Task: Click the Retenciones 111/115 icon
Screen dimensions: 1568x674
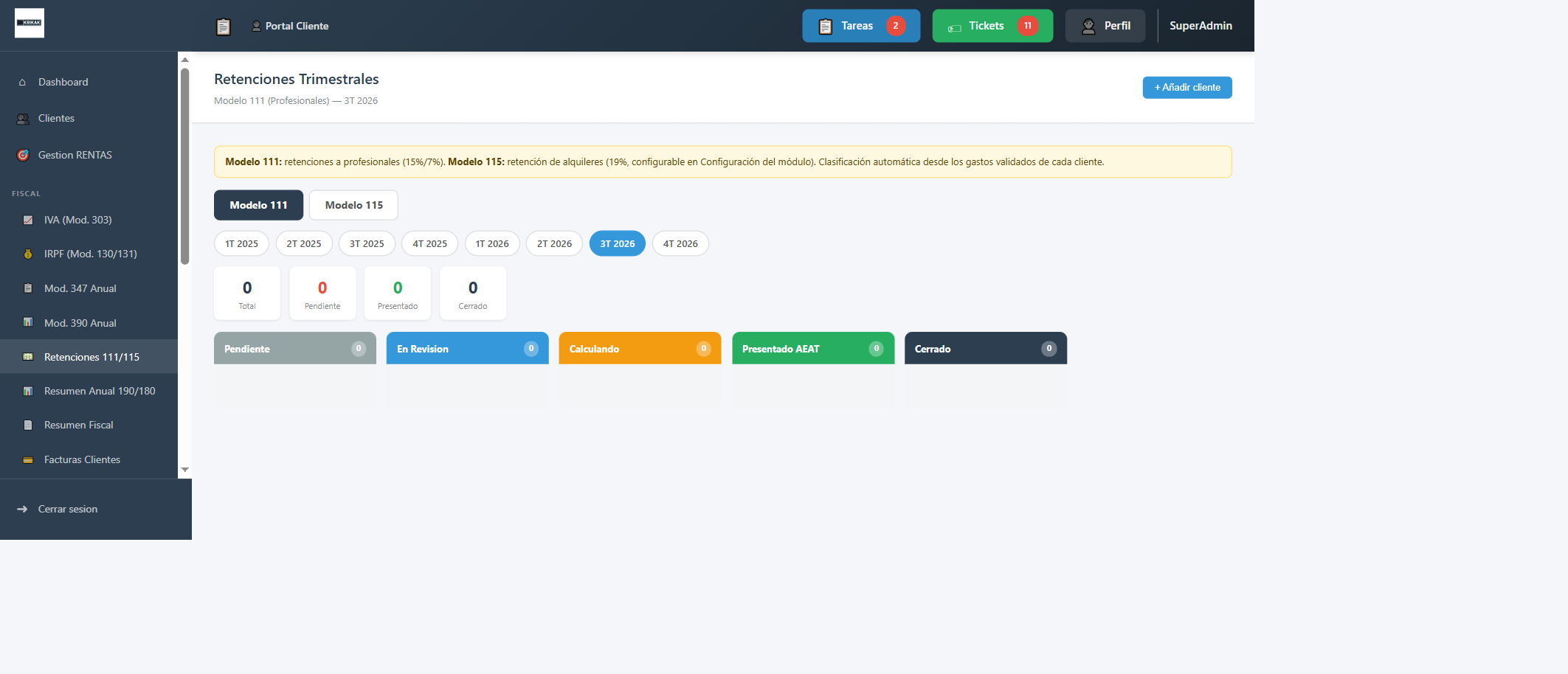Action: pyautogui.click(x=28, y=357)
